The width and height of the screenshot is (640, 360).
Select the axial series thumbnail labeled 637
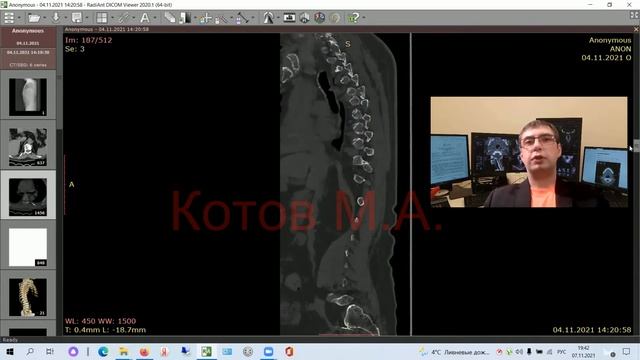tap(28, 147)
